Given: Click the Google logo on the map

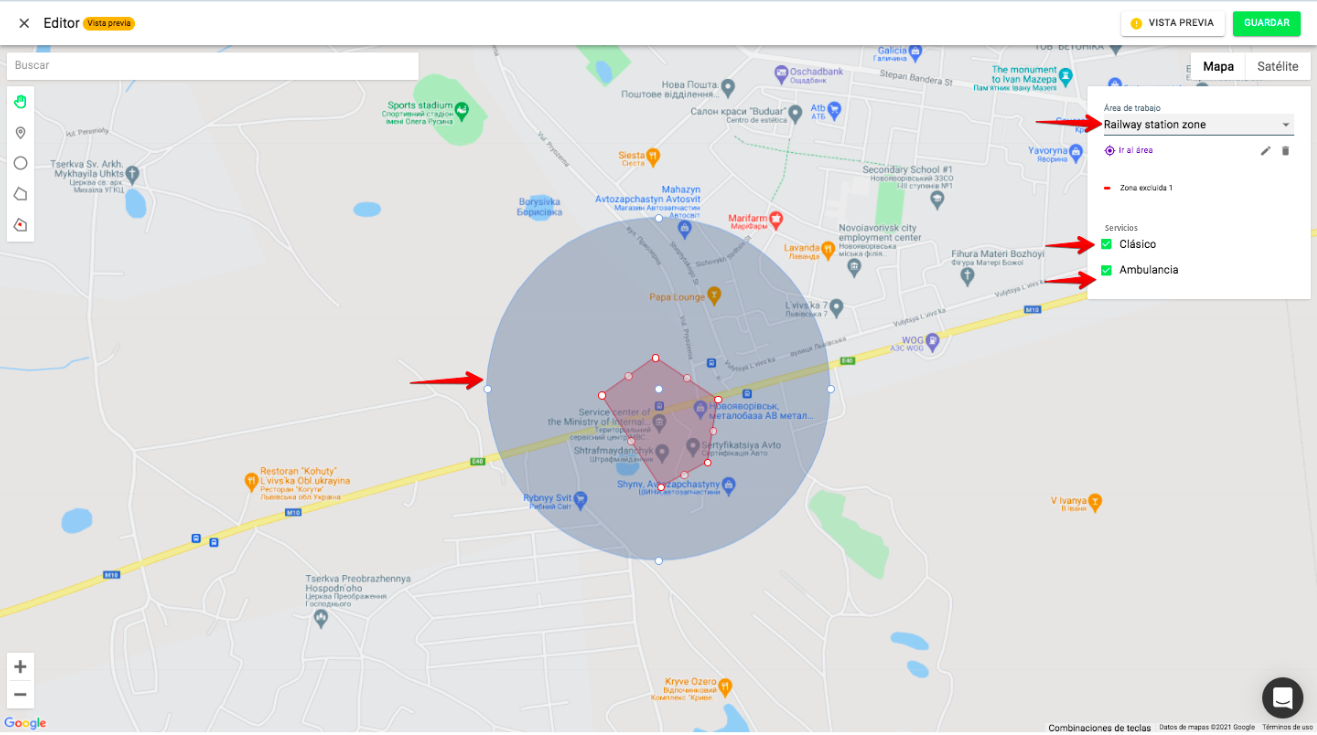Looking at the screenshot, I should coord(25,723).
